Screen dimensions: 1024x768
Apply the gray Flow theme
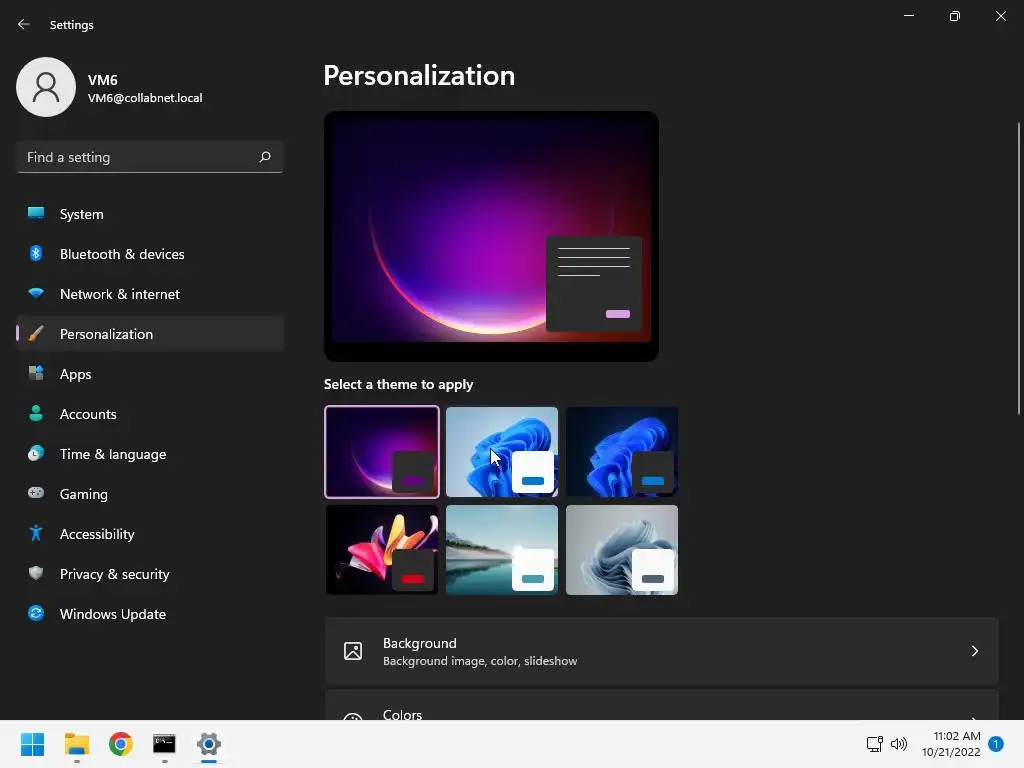click(x=622, y=550)
